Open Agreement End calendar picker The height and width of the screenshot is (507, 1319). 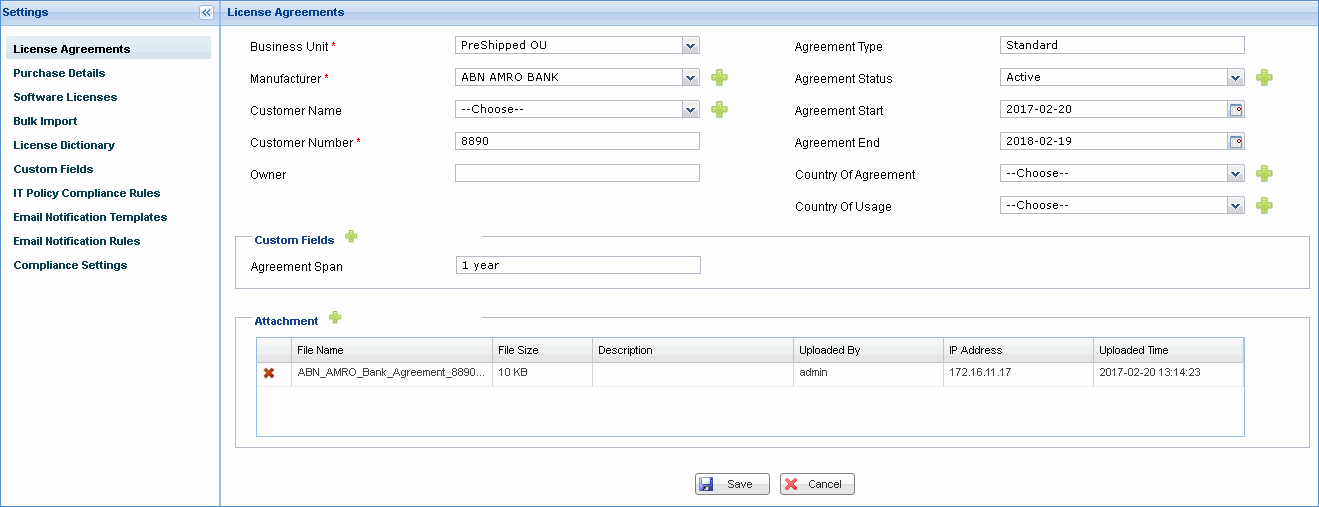pyautogui.click(x=1236, y=142)
